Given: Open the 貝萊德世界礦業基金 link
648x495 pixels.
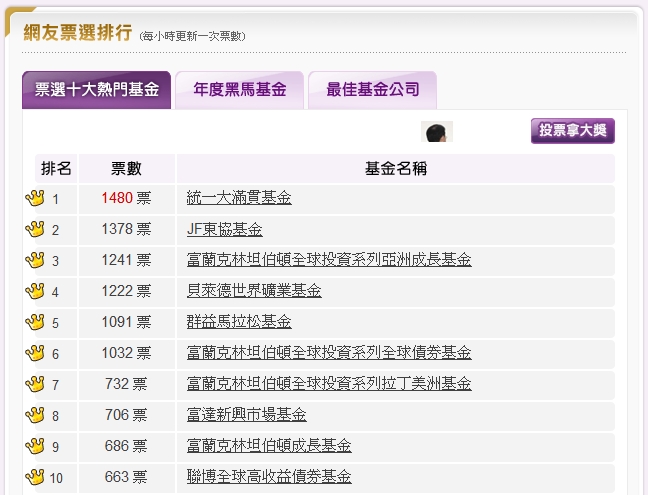Looking at the screenshot, I should pos(254,290).
